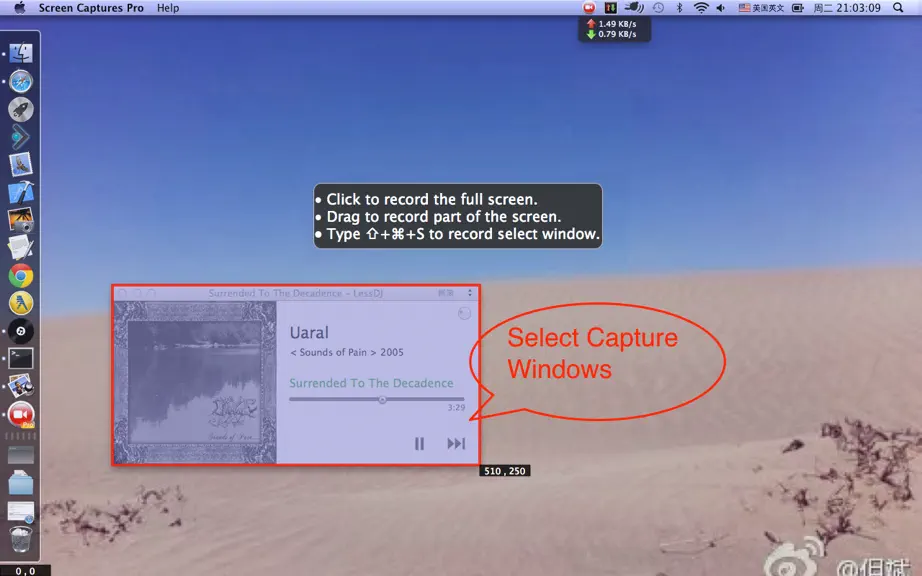Open the Apple menu
This screenshot has height=576, width=922.
click(x=20, y=8)
